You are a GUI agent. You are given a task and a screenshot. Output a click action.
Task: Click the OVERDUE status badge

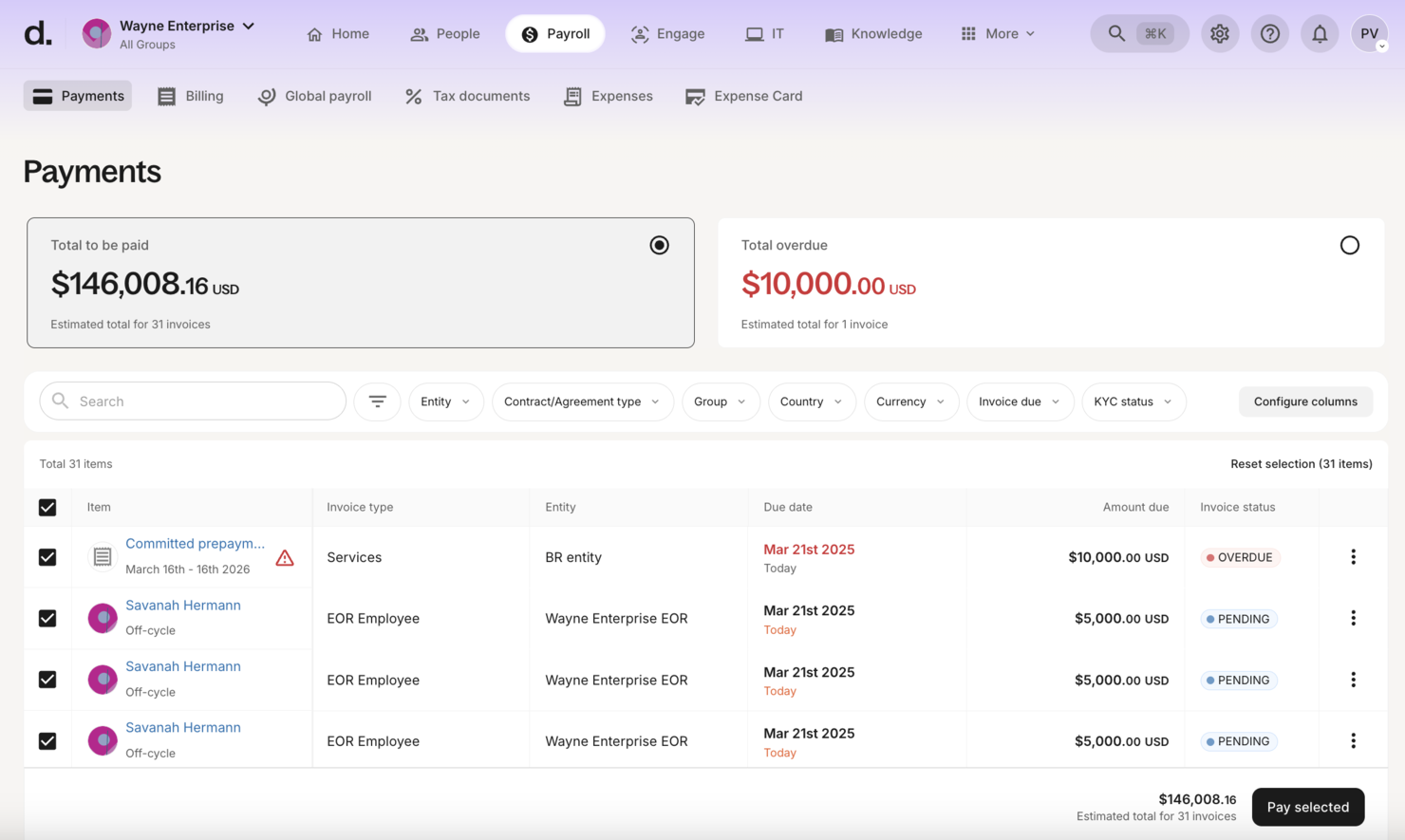click(x=1239, y=557)
